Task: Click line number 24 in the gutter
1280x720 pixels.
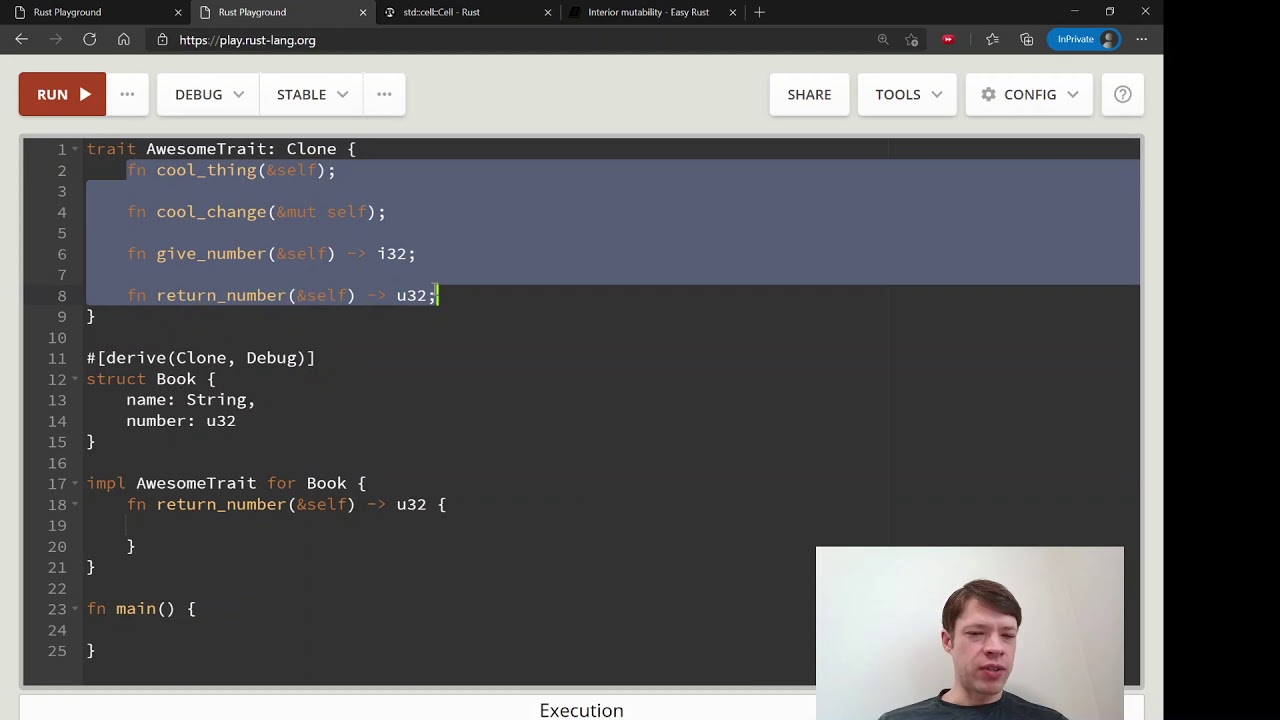Action: click(57, 630)
